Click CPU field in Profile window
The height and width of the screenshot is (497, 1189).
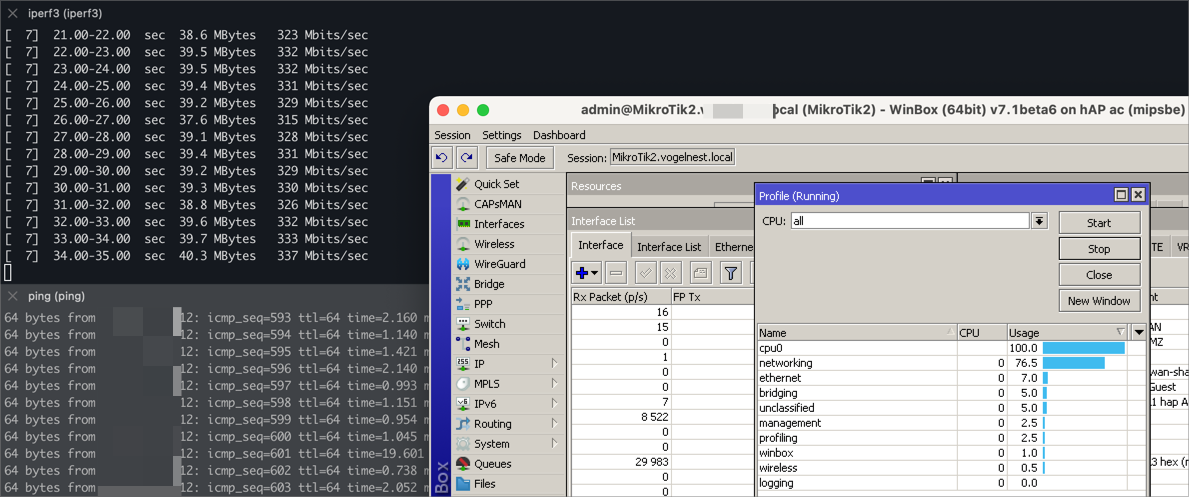pos(910,221)
